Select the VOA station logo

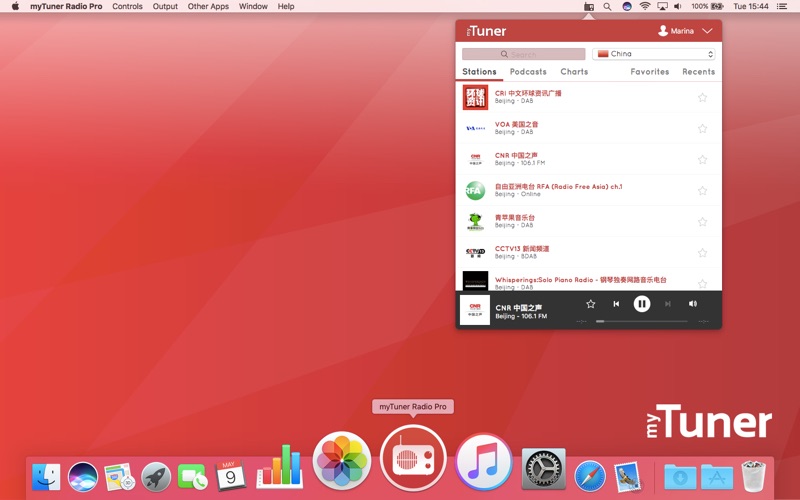[476, 129]
